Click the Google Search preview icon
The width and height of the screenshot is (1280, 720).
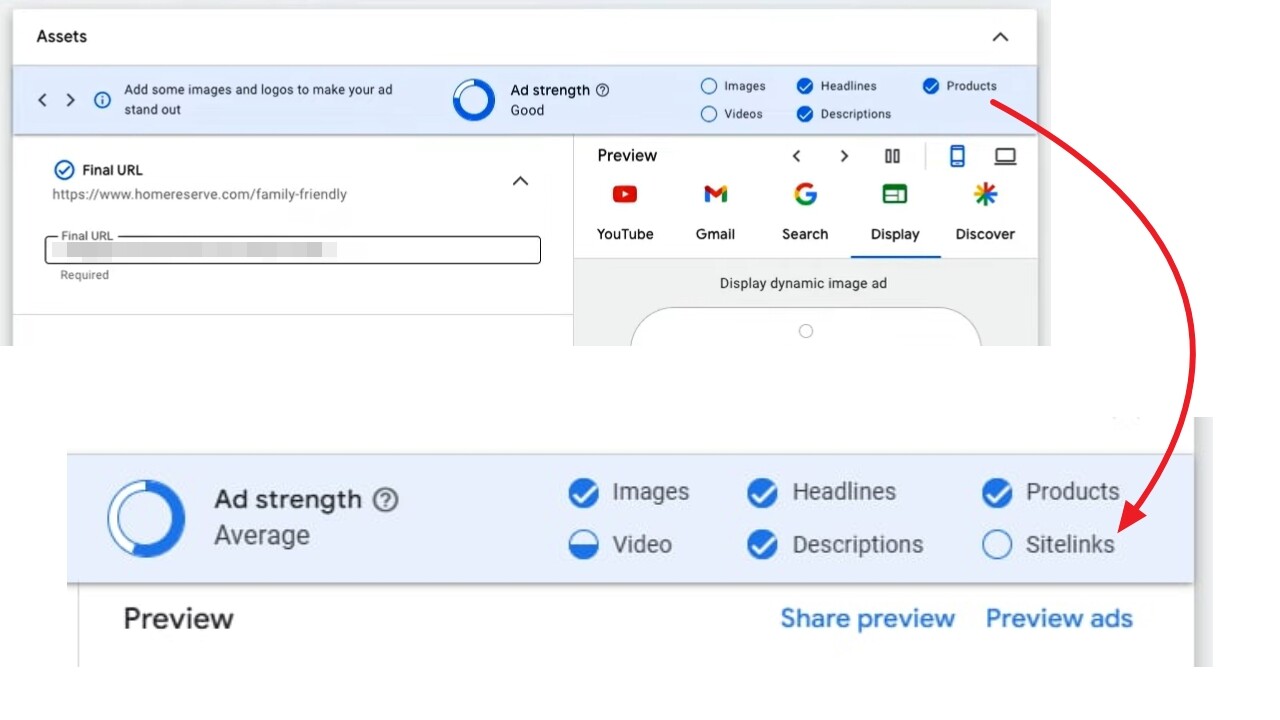coord(805,194)
